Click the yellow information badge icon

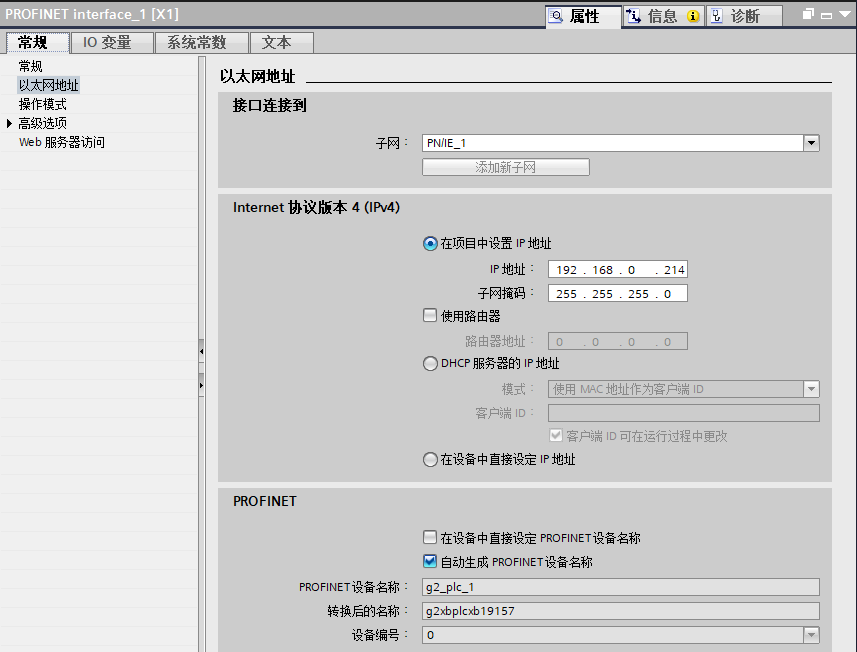(693, 17)
